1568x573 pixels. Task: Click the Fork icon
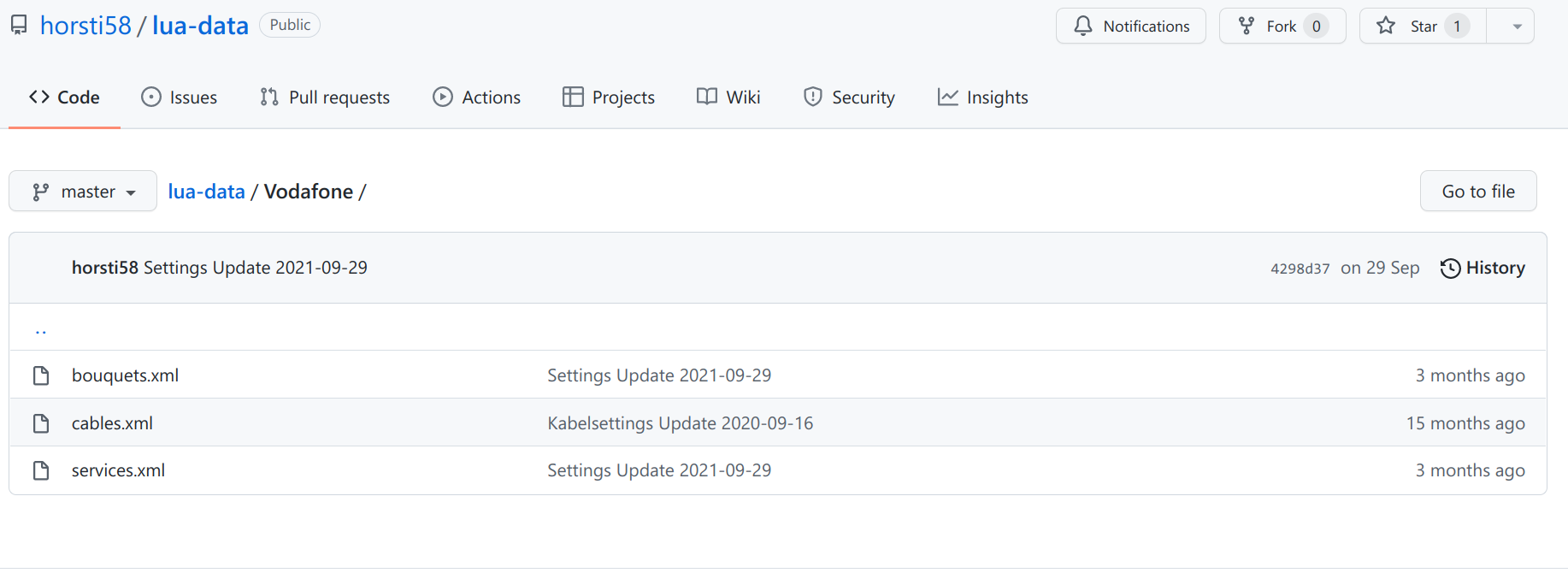(1247, 27)
